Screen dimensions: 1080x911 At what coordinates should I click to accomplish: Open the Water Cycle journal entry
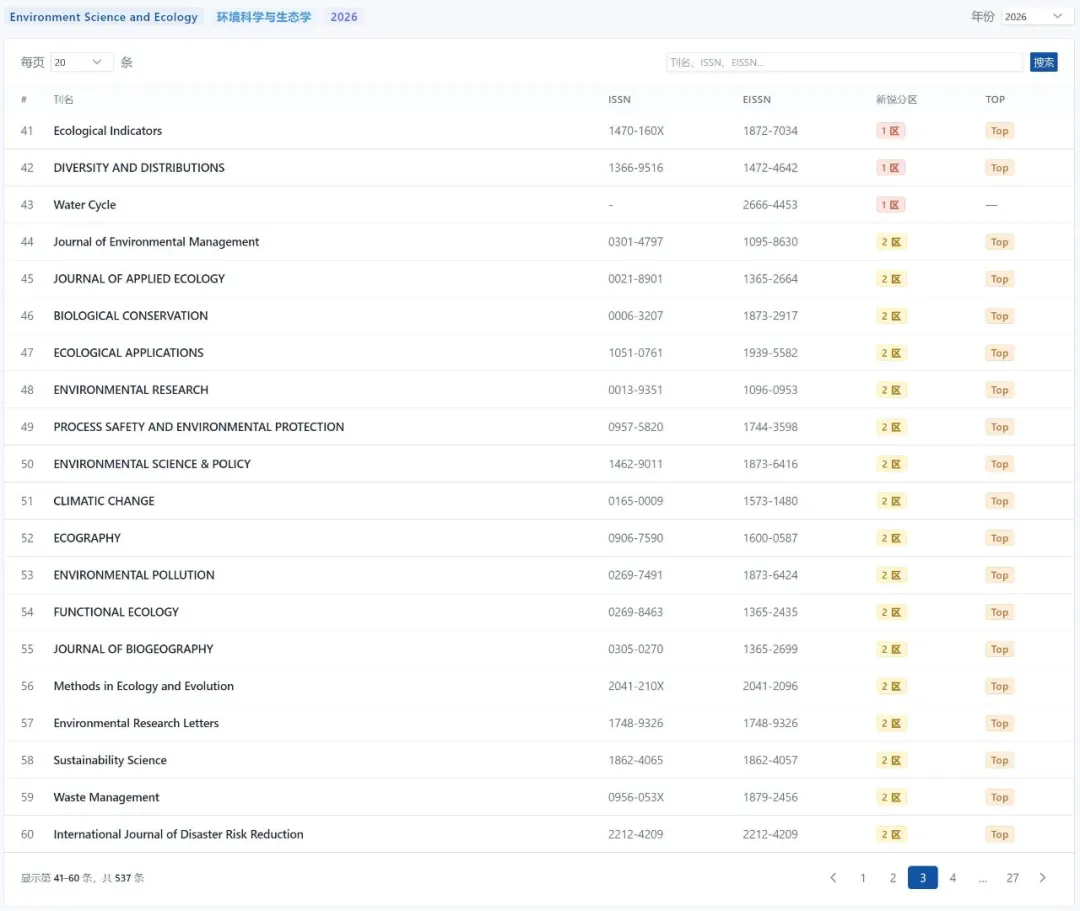[85, 205]
